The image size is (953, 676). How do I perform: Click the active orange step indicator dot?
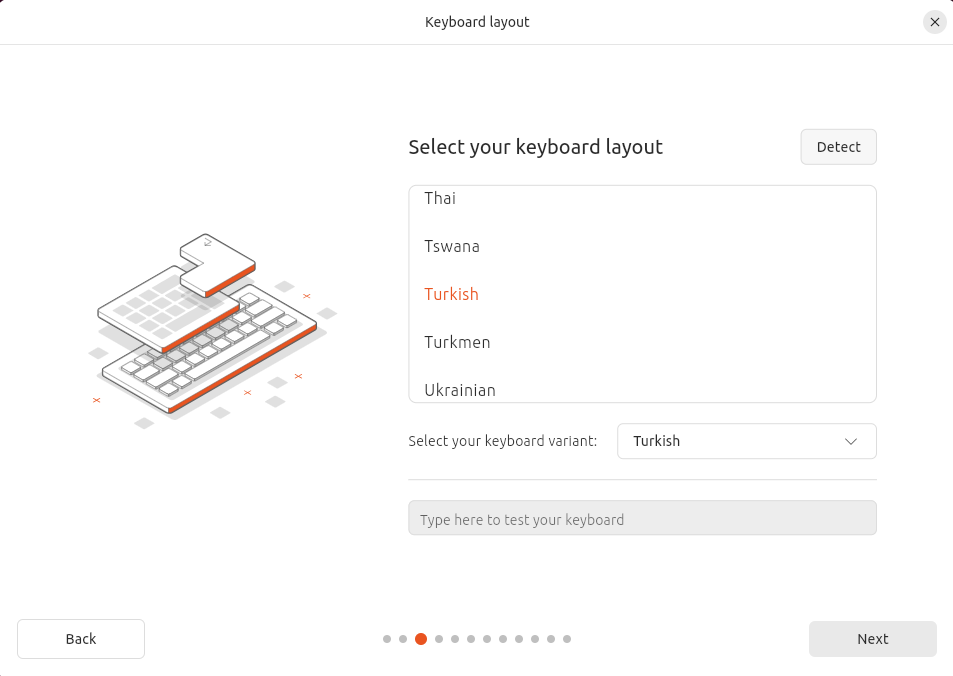pyautogui.click(x=421, y=639)
